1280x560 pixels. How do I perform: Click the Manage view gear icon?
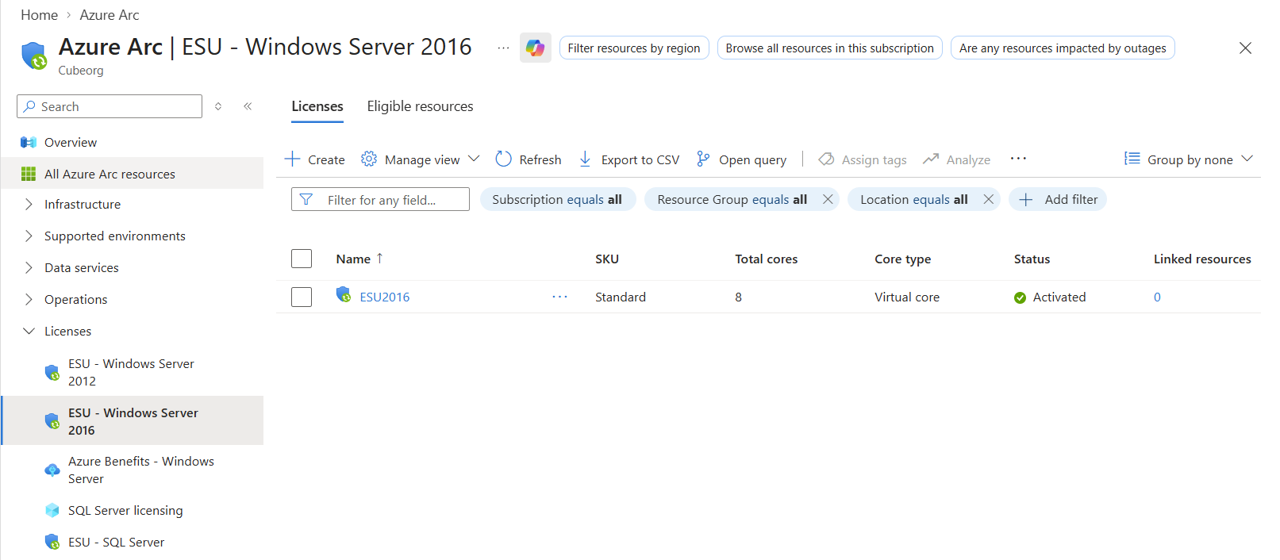point(369,159)
